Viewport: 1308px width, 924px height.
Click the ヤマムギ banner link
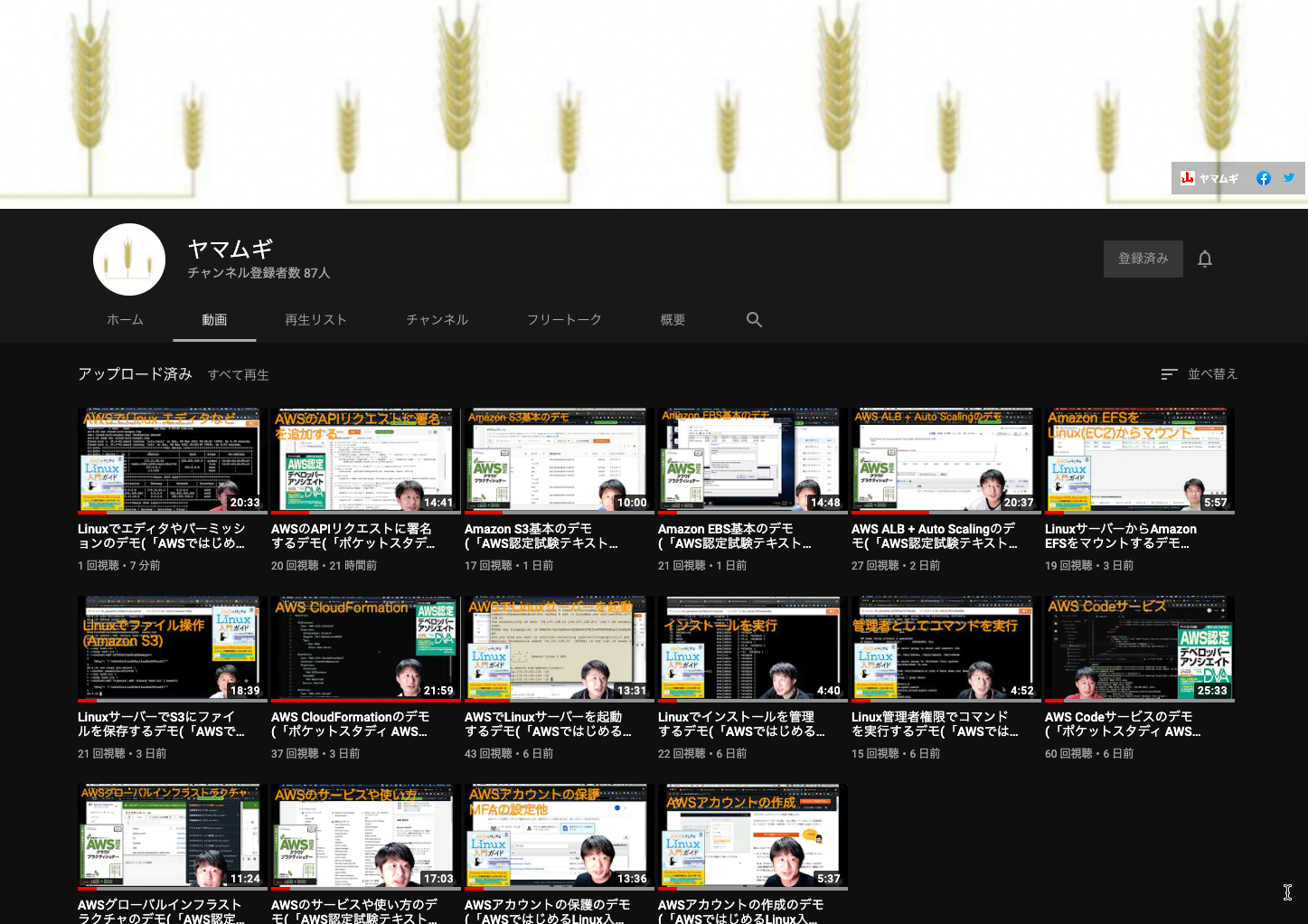[x=1209, y=178]
